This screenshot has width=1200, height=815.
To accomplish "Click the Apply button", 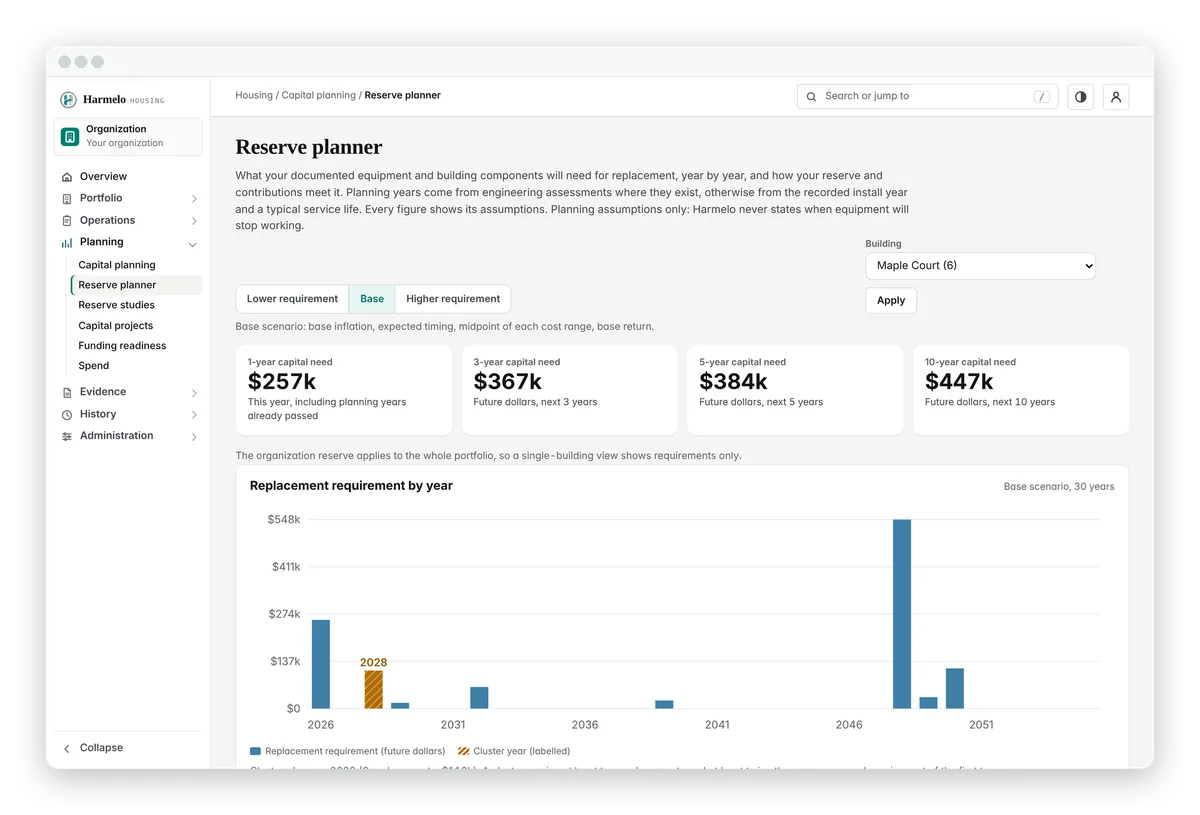I will 891,300.
